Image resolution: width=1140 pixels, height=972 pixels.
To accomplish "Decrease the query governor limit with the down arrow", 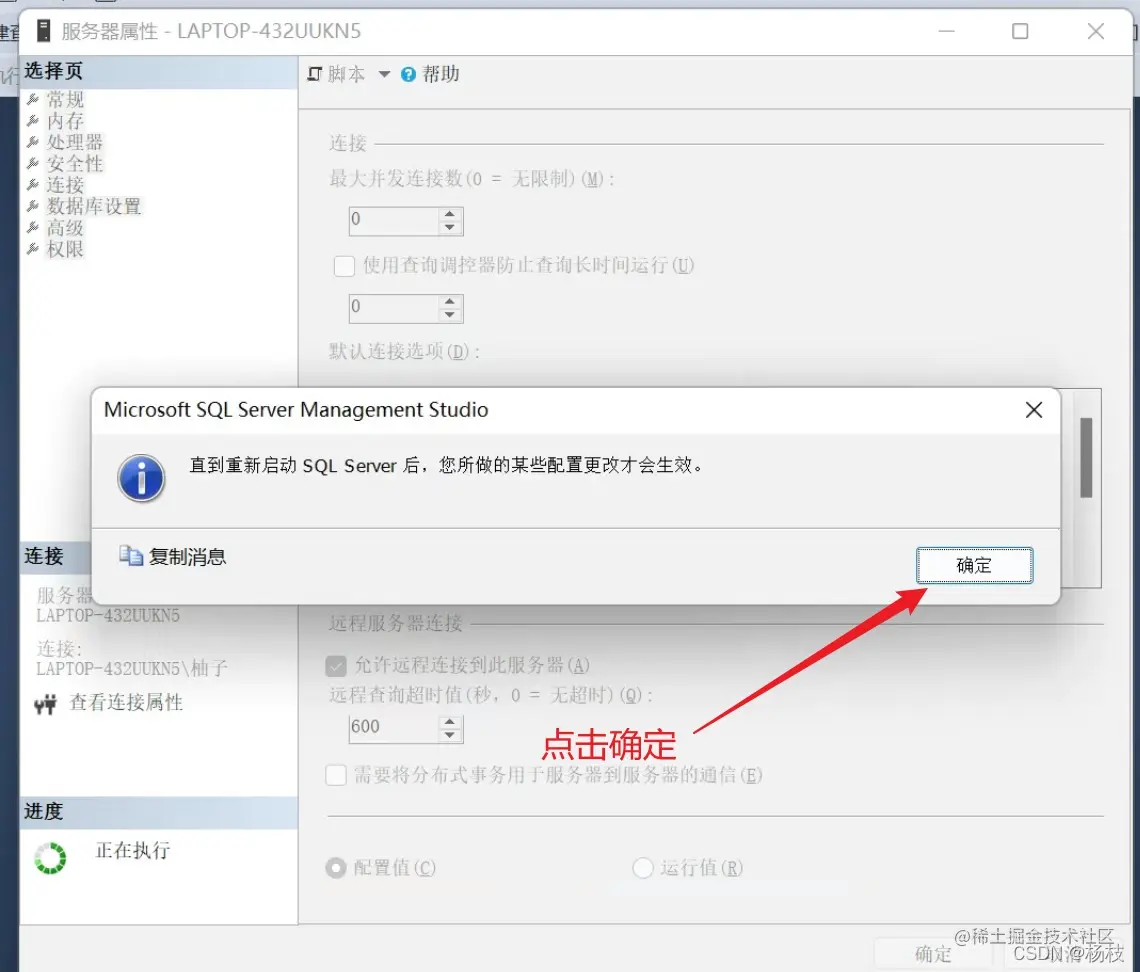I will click(450, 315).
